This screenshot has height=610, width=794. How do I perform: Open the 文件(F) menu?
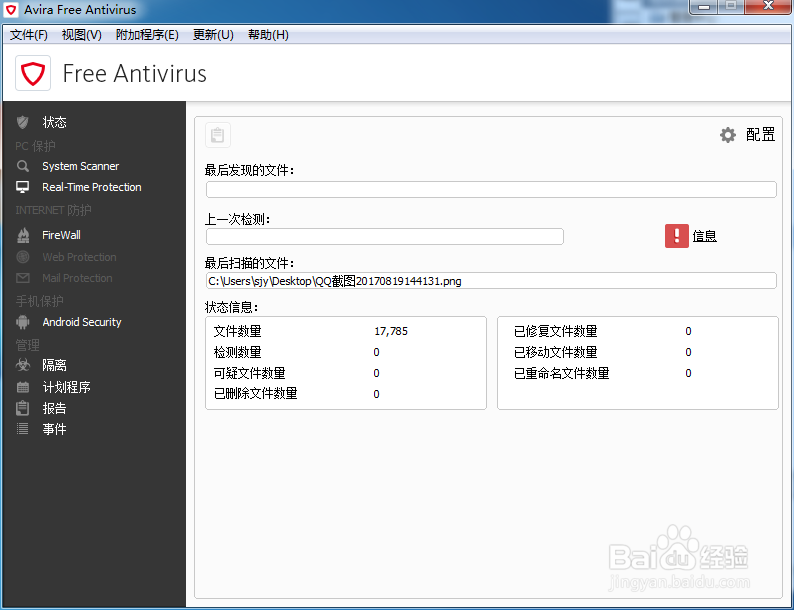coord(29,34)
